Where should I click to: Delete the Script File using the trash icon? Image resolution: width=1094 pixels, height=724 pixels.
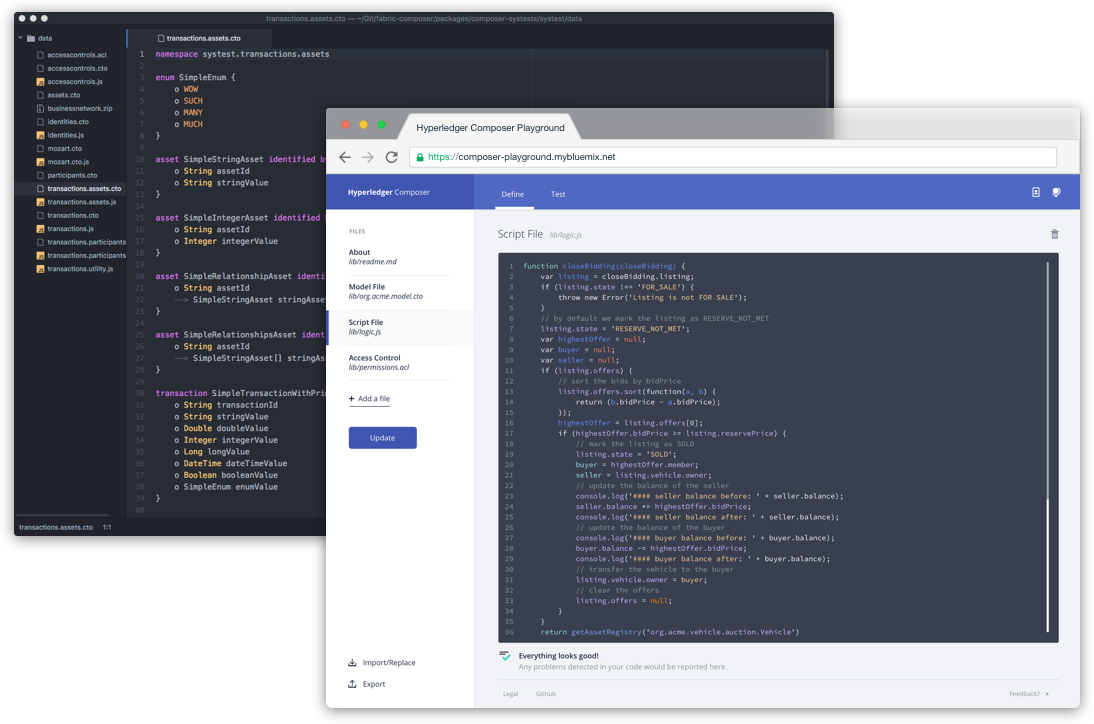[1054, 233]
